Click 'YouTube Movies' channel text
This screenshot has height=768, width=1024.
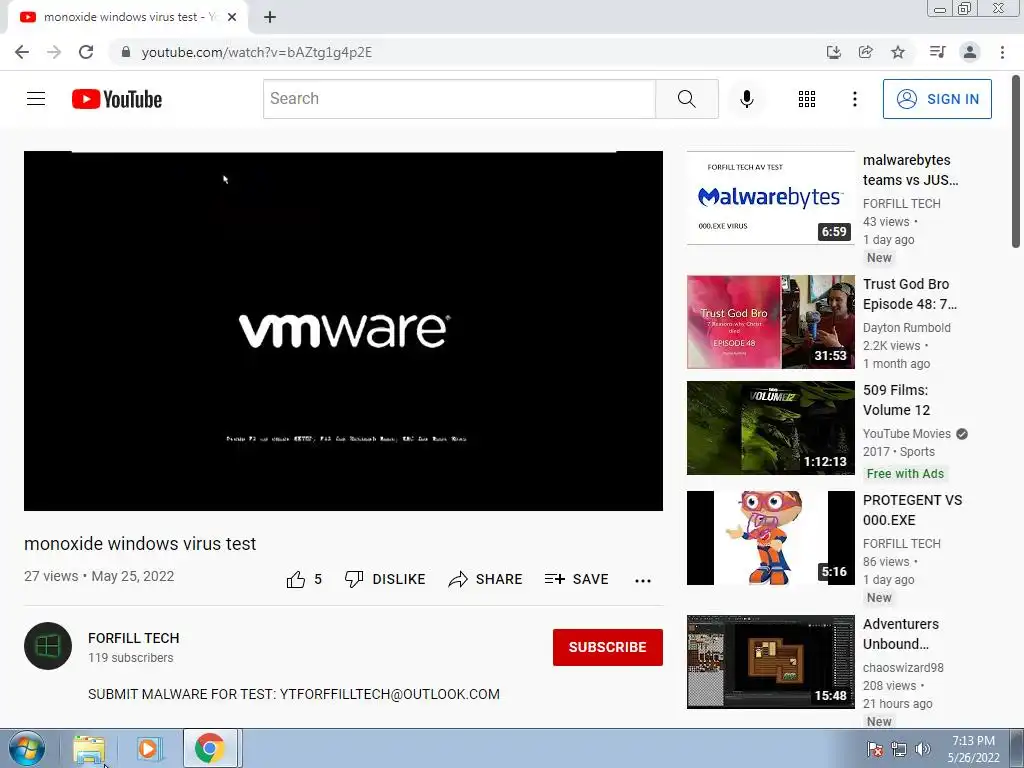906,434
